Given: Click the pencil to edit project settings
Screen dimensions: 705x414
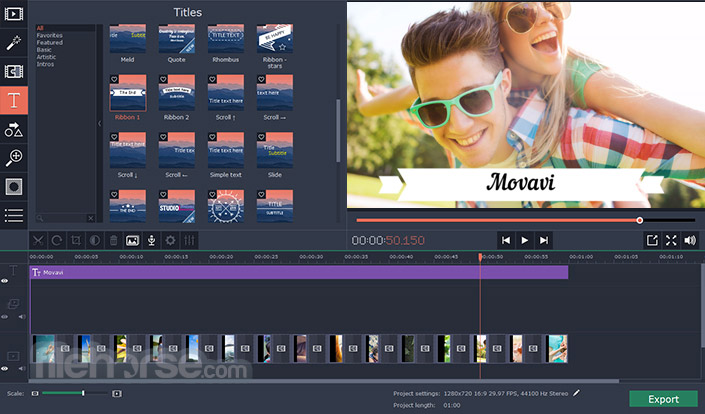Looking at the screenshot, I should coord(576,393).
